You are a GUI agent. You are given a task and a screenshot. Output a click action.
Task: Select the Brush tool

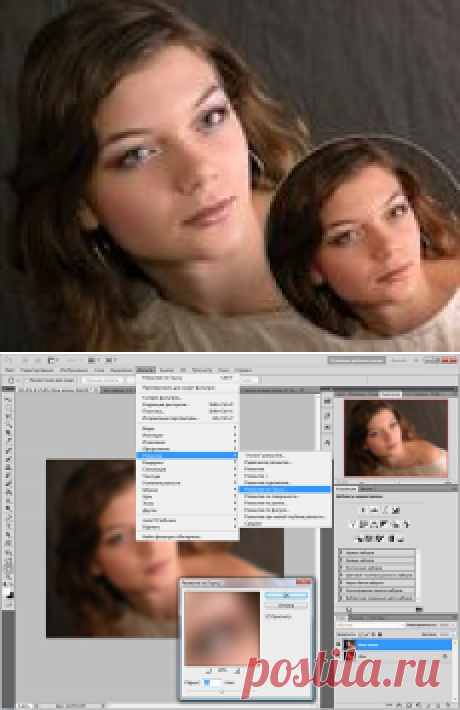(9, 459)
